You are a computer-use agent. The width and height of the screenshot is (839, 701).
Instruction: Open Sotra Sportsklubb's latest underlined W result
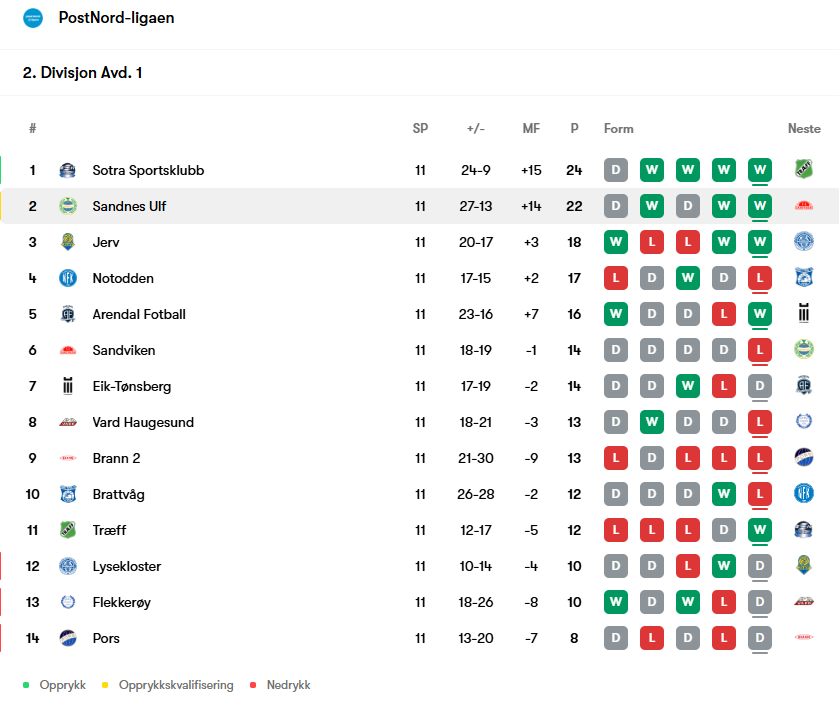point(760,170)
